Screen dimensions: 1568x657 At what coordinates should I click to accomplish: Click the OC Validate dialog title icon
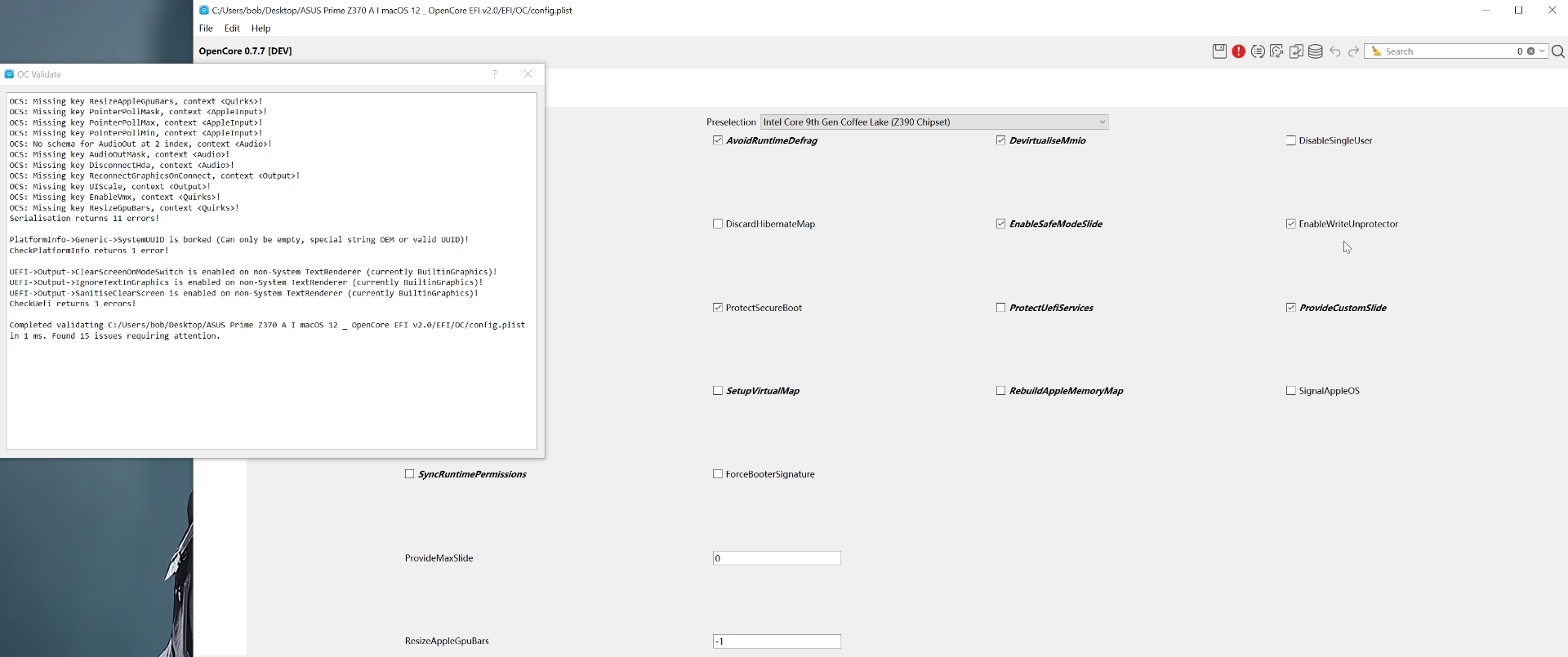coord(9,74)
